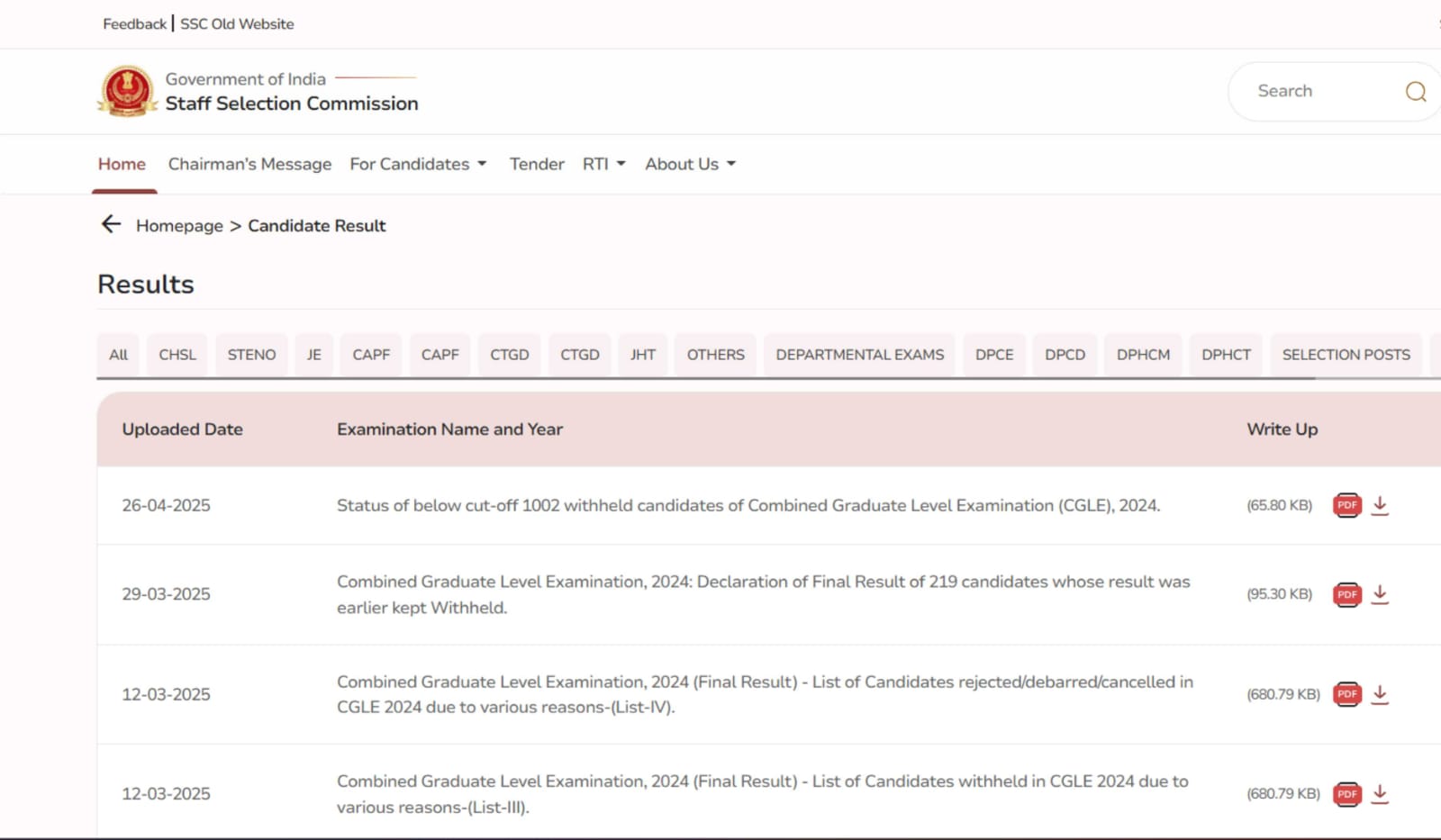Image resolution: width=1441 pixels, height=840 pixels.
Task: Download the 29-03-2025 result file
Action: [1380, 595]
